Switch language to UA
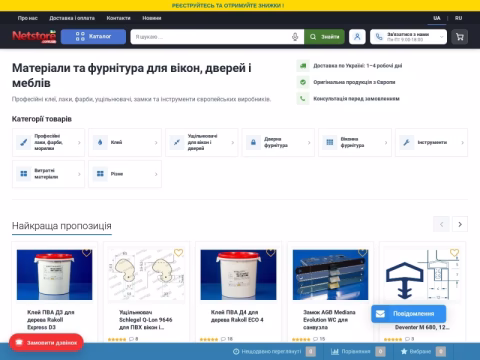The width and height of the screenshot is (480, 360). click(x=437, y=18)
